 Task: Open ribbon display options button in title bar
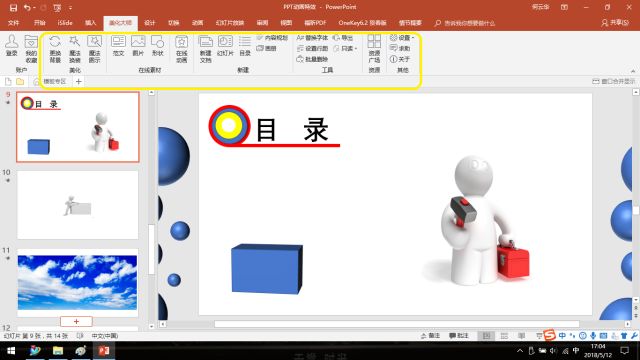[x=564, y=7]
